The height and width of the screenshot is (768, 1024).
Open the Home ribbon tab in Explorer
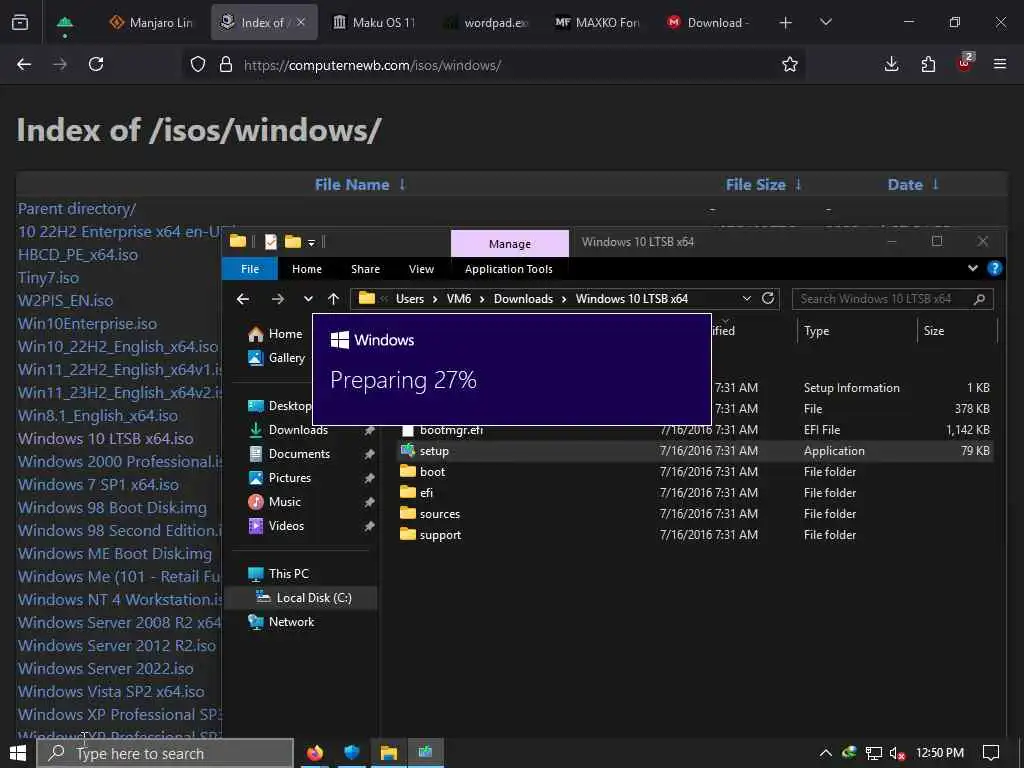[306, 269]
